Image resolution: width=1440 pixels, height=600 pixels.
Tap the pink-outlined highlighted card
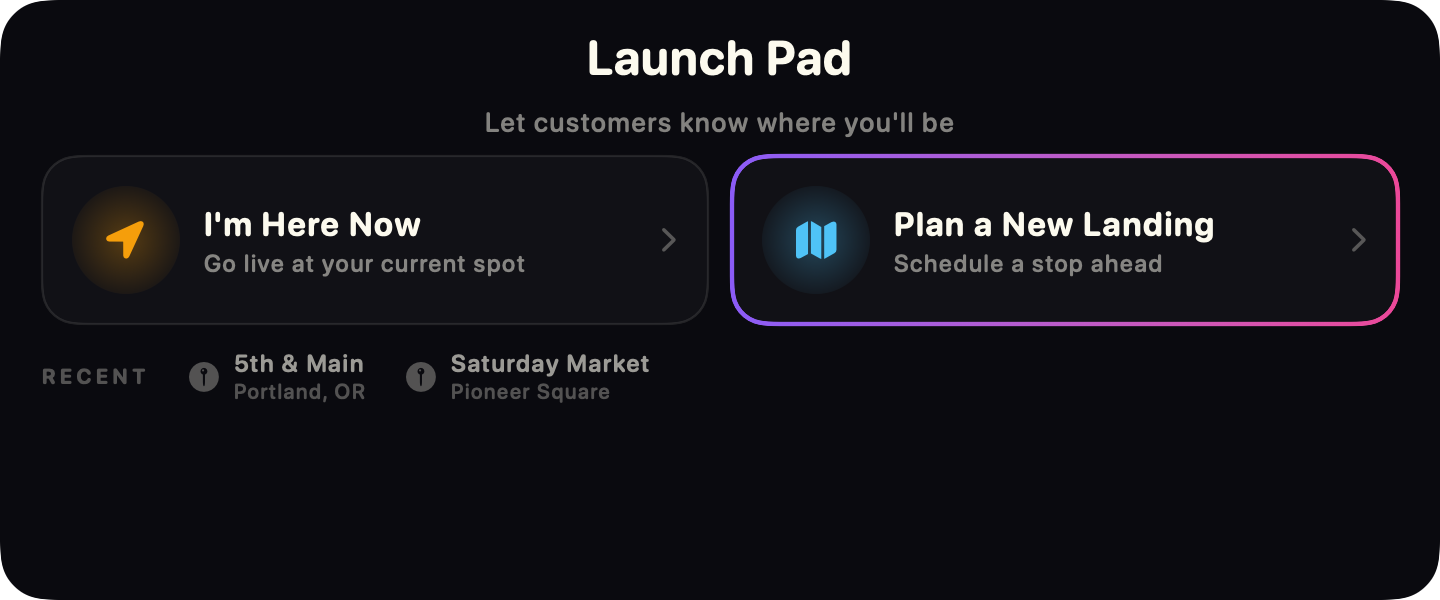point(1065,240)
